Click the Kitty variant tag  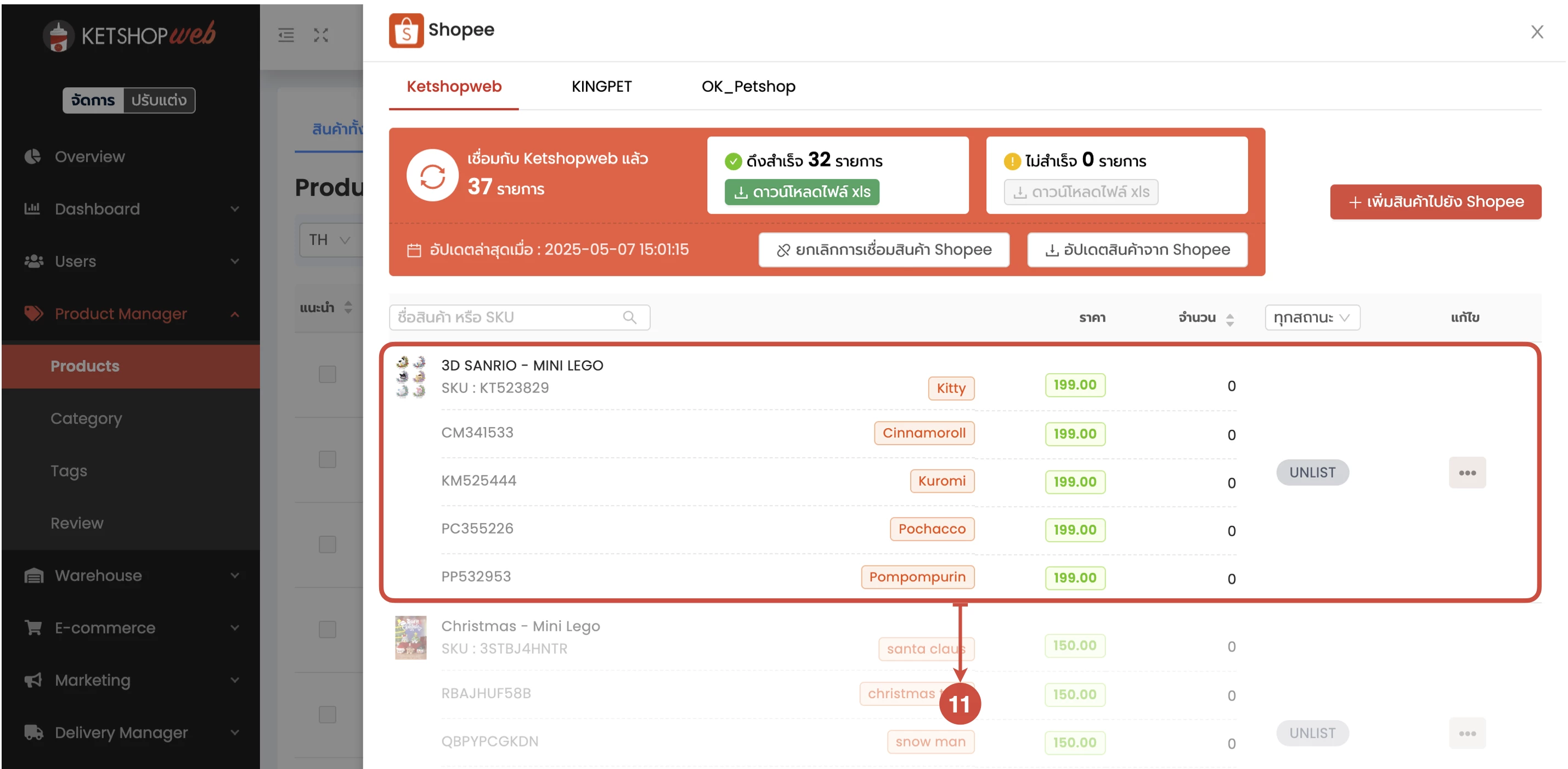(x=951, y=388)
